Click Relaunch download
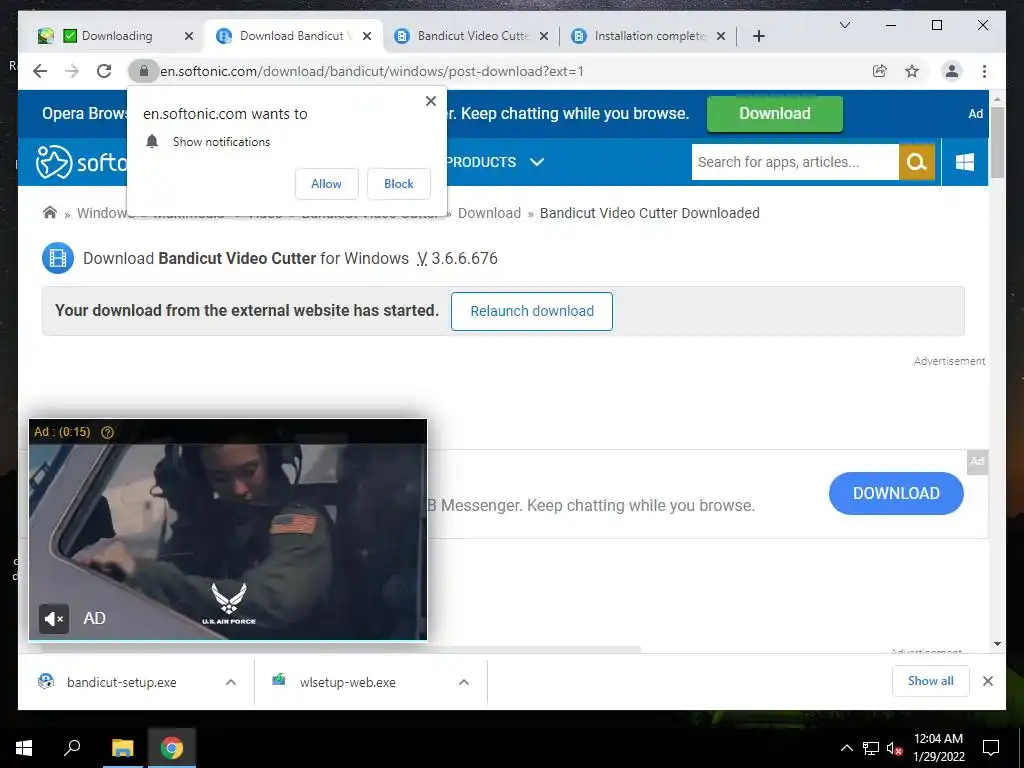1024x768 pixels. [x=532, y=312]
